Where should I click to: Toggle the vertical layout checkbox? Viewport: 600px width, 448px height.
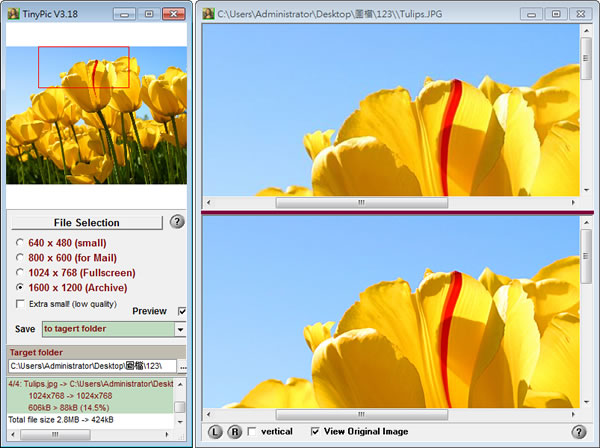pos(252,432)
